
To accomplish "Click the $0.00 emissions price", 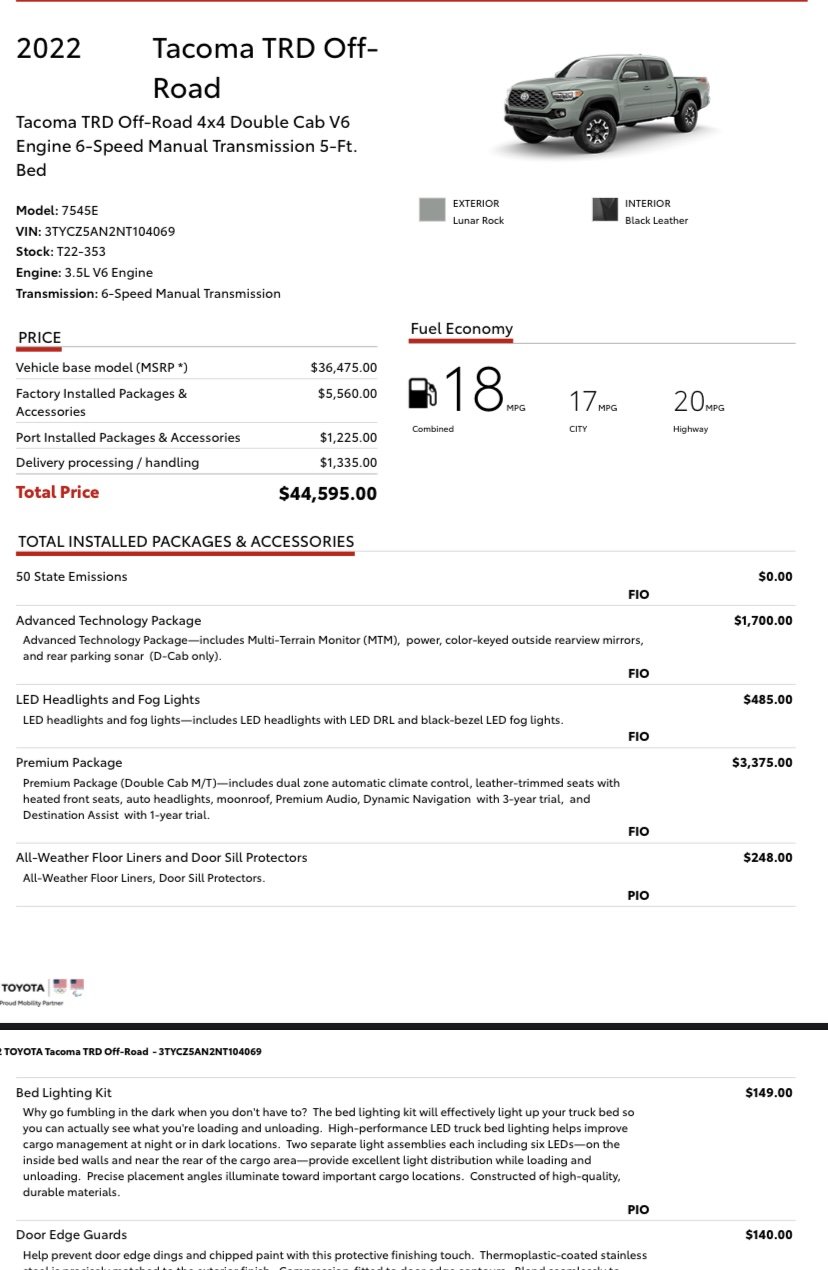I will pyautogui.click(x=775, y=577).
